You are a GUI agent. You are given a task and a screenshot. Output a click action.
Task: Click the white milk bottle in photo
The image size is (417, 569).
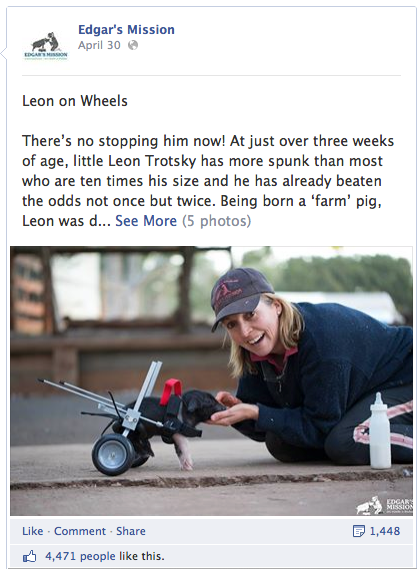[x=380, y=430]
